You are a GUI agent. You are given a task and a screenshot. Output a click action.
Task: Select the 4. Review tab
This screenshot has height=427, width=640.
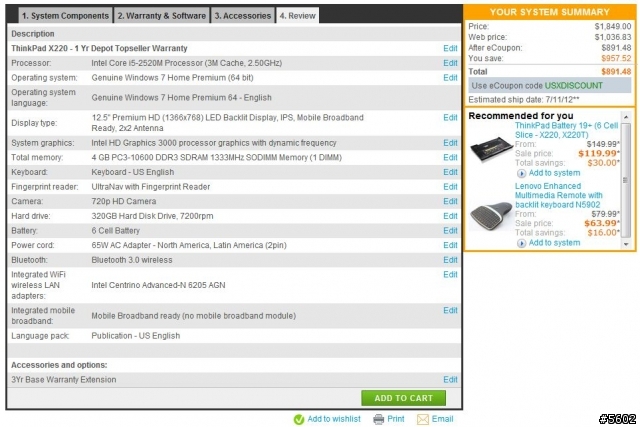298,16
